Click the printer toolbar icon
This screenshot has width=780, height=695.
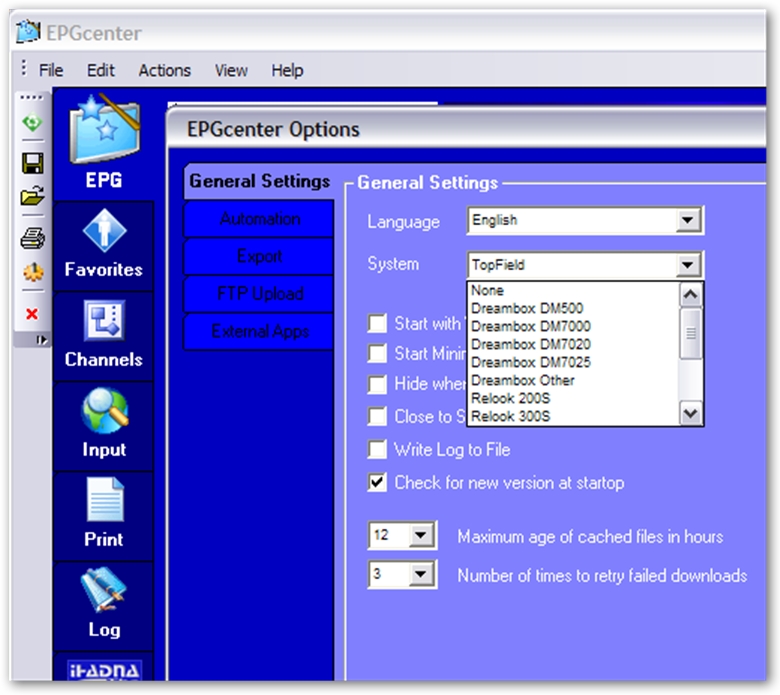pyautogui.click(x=32, y=238)
